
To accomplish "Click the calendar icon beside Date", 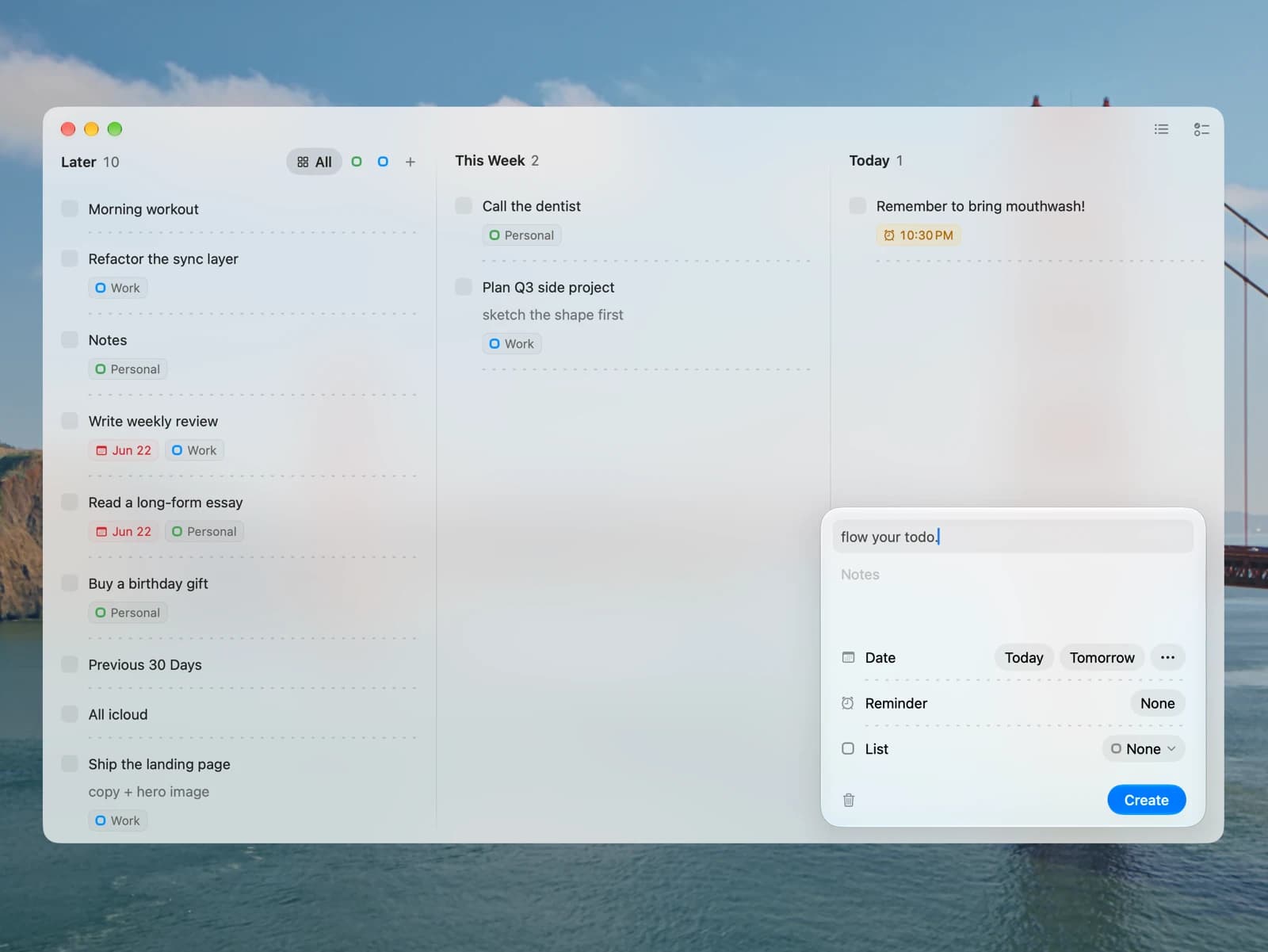I will pos(848,657).
